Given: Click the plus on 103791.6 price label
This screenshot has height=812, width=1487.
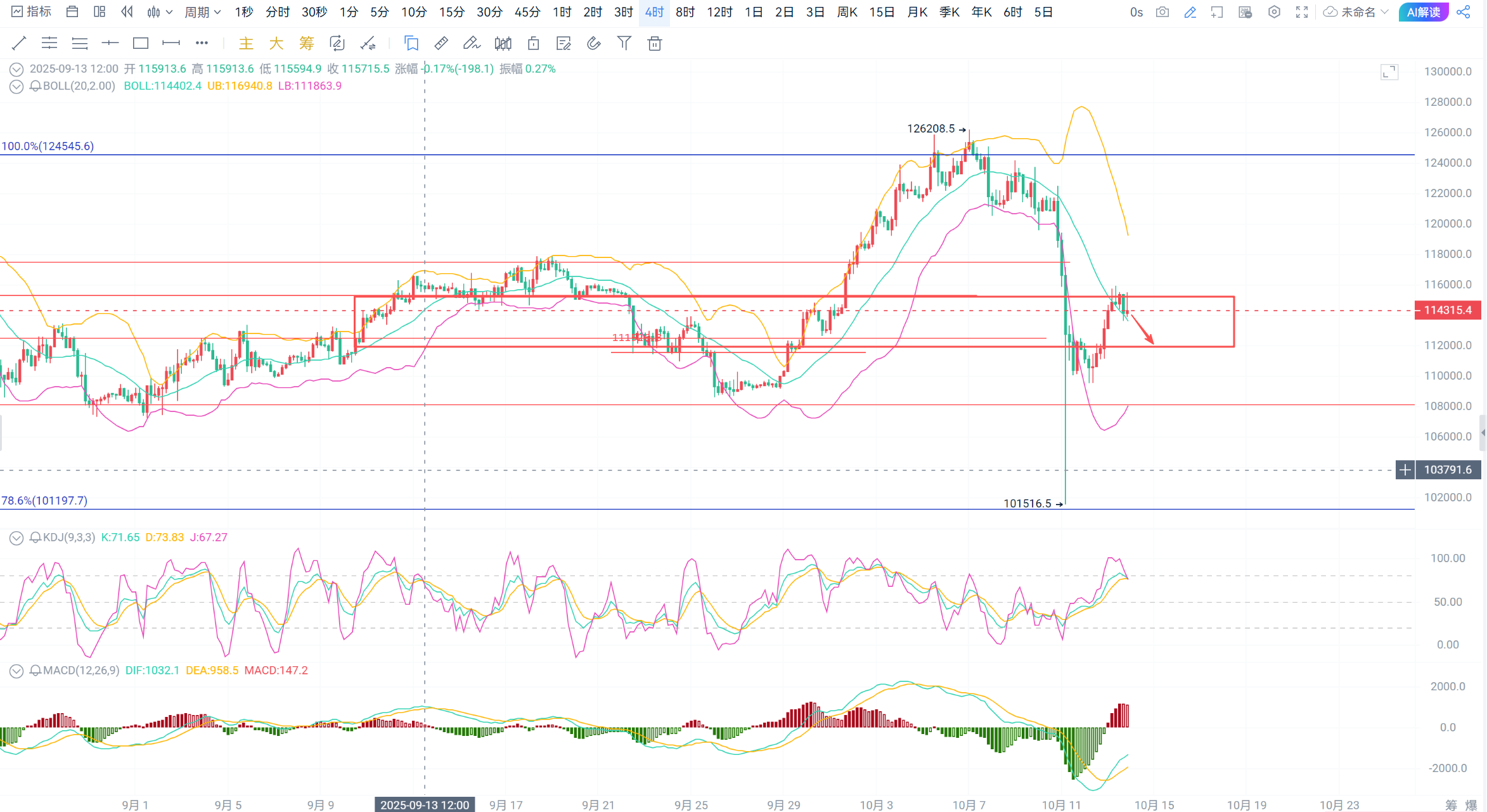Looking at the screenshot, I should [1405, 470].
